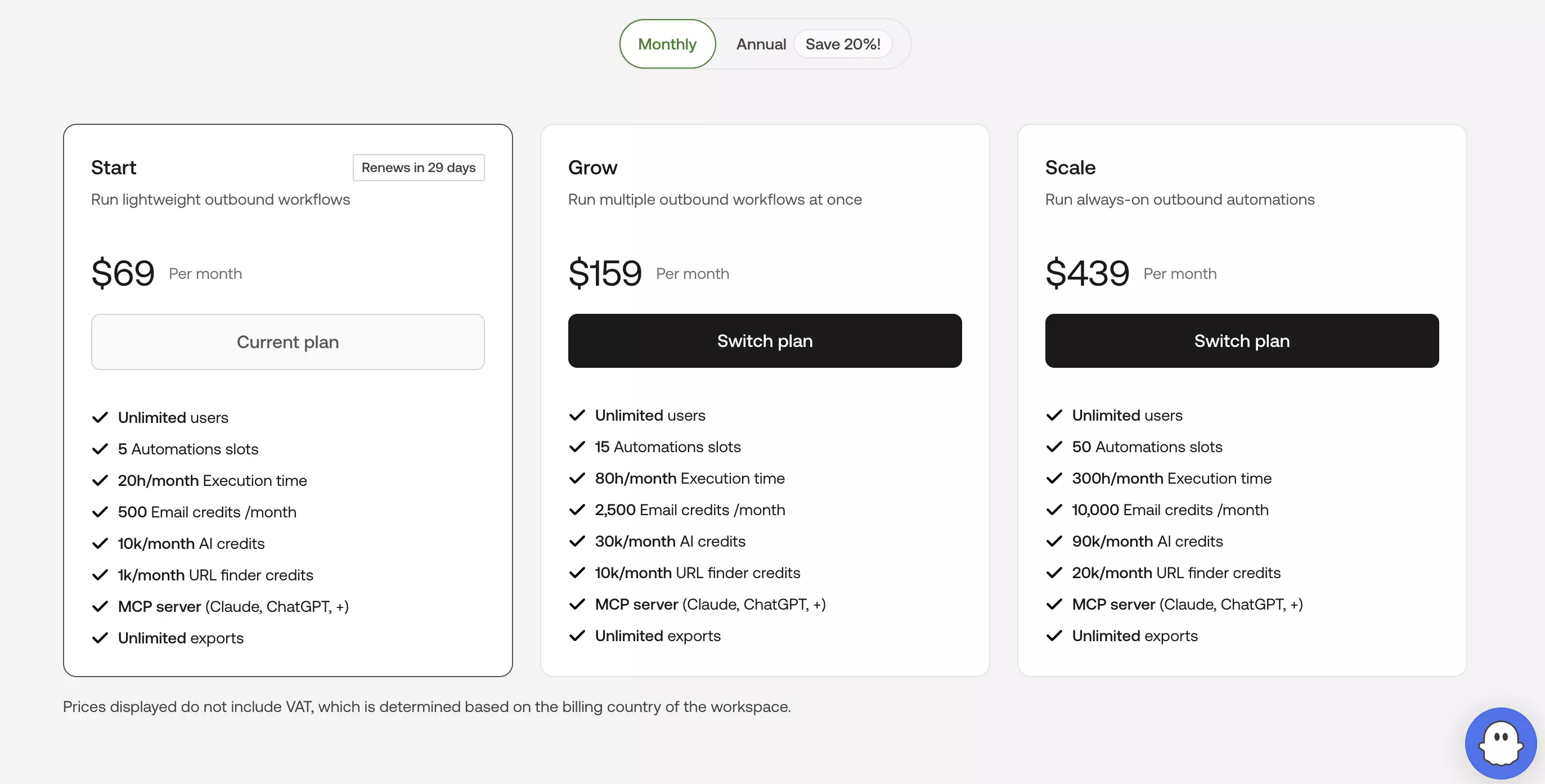
Task: Click checkmark beside 90k/month AI credits
Action: [1054, 540]
